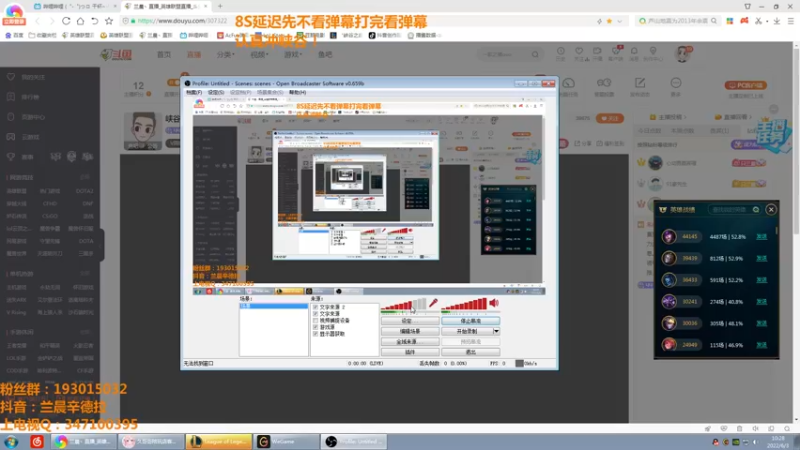The image size is (800, 450).
Task: Toggle the second 文字来源 checkbox
Action: (315, 314)
